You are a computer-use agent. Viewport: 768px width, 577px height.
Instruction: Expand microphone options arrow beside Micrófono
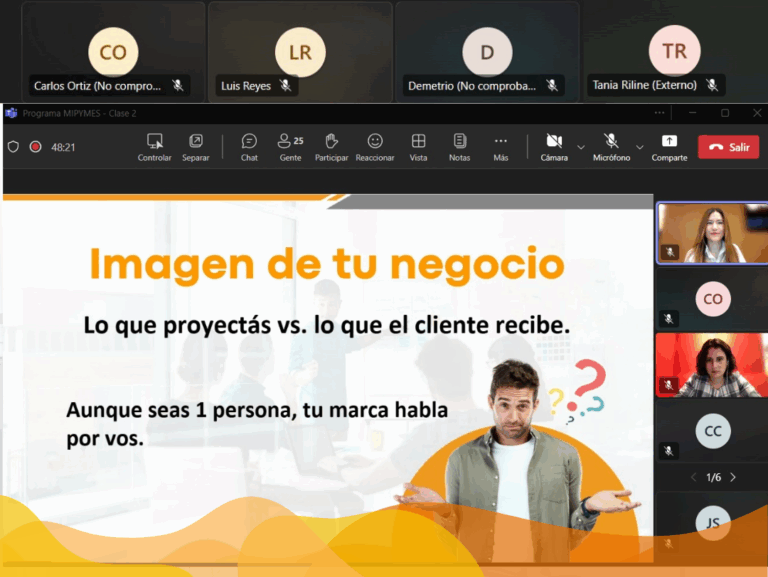pos(640,147)
